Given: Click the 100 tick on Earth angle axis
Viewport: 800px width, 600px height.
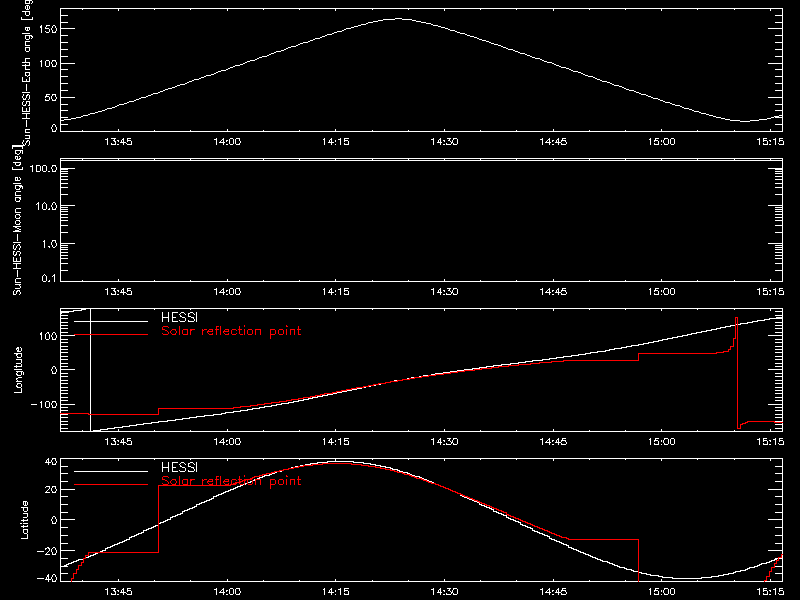Looking at the screenshot, I should click(48, 63).
